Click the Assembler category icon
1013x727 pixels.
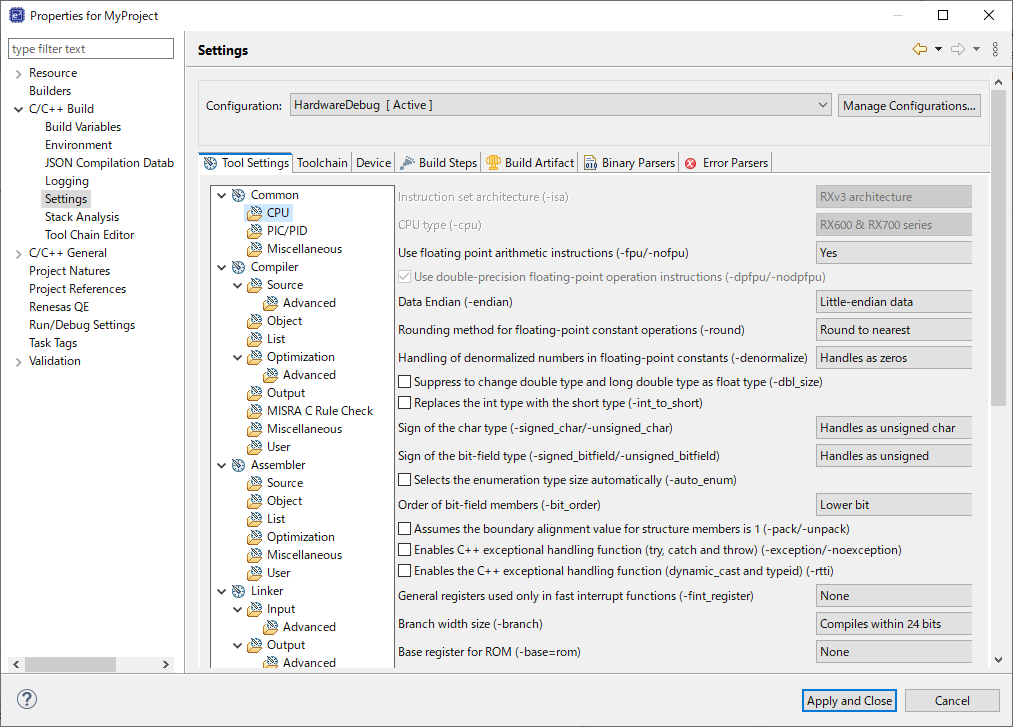(x=238, y=465)
